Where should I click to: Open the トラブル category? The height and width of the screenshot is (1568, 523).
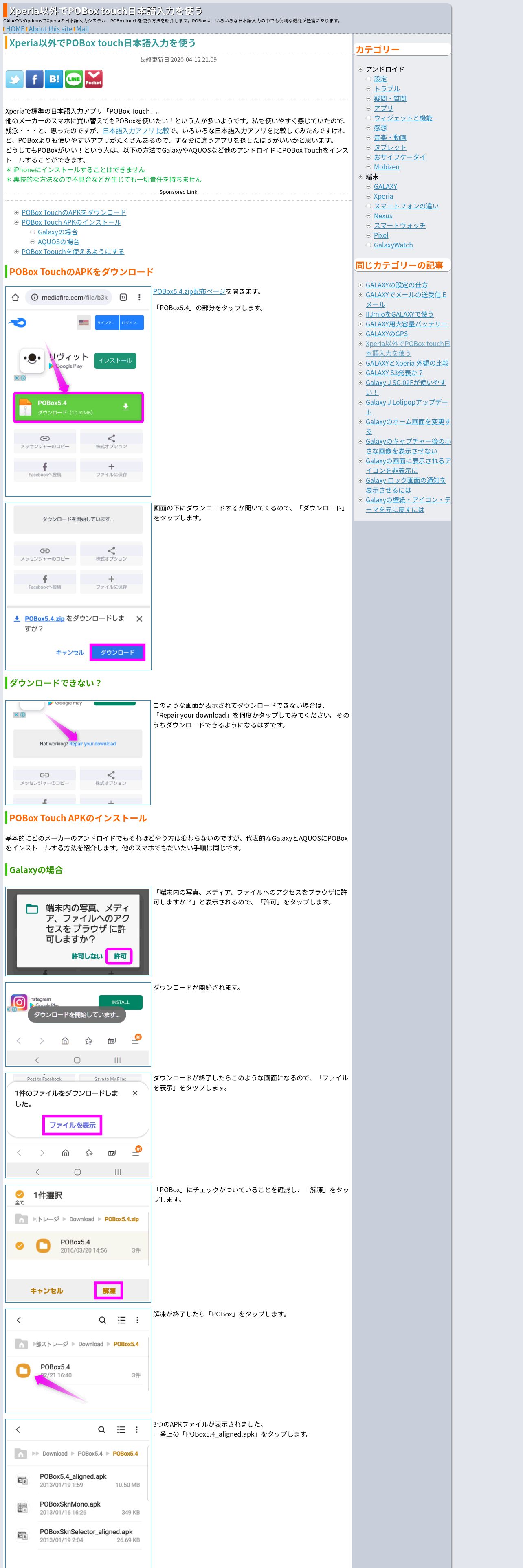point(387,89)
